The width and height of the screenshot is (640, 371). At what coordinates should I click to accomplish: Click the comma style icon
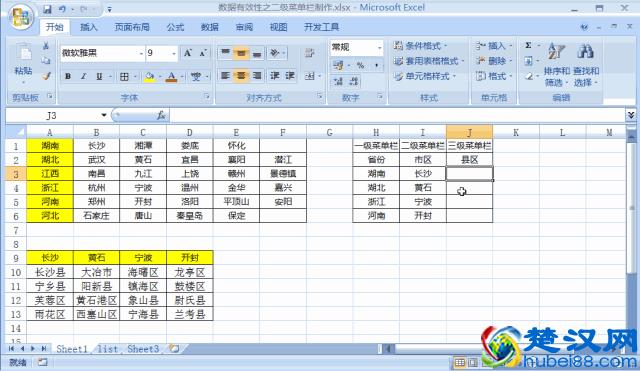pyautogui.click(x=376, y=65)
